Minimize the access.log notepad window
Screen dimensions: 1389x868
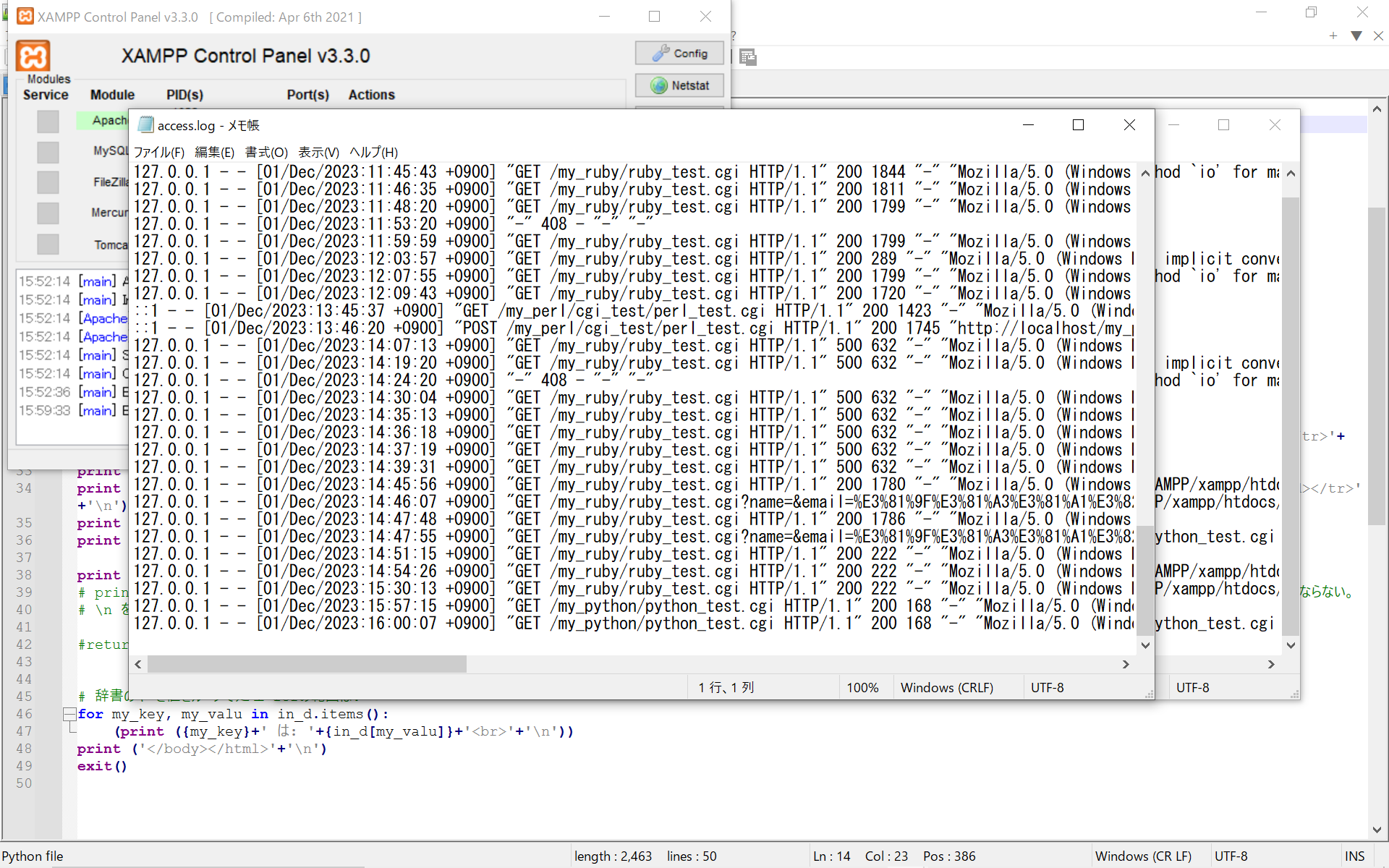click(1028, 125)
